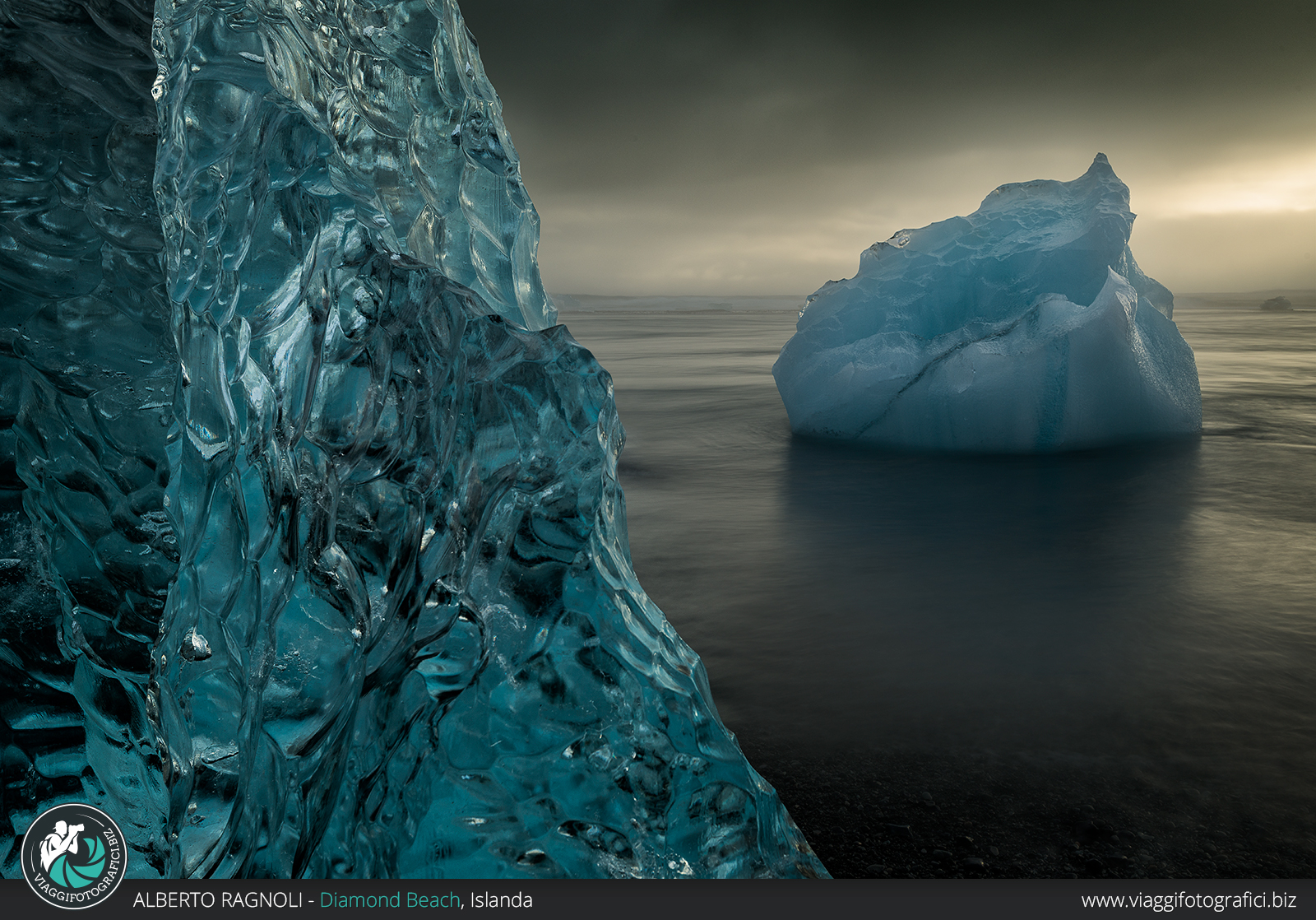
Task: Click the Viaggifotografici.biz camera logo
Action: click(x=74, y=856)
